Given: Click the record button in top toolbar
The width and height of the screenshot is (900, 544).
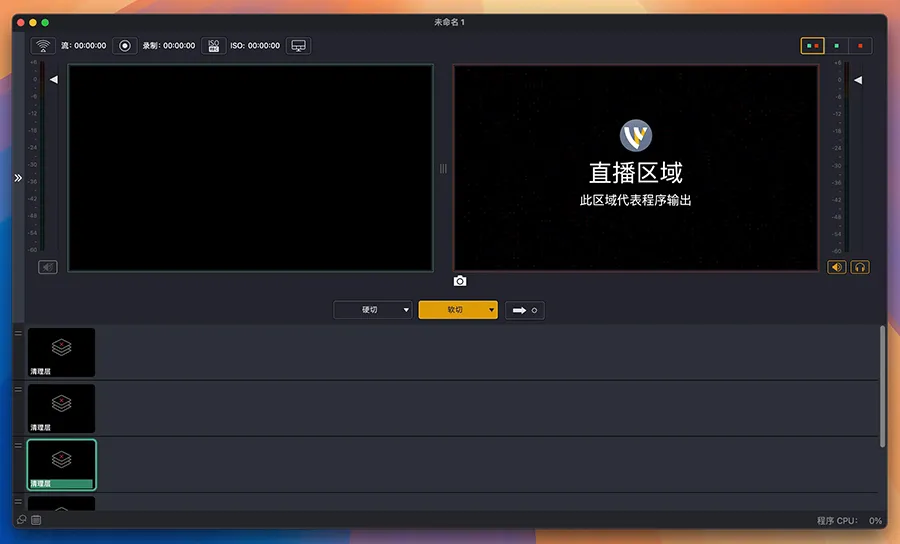Looking at the screenshot, I should pos(125,46).
